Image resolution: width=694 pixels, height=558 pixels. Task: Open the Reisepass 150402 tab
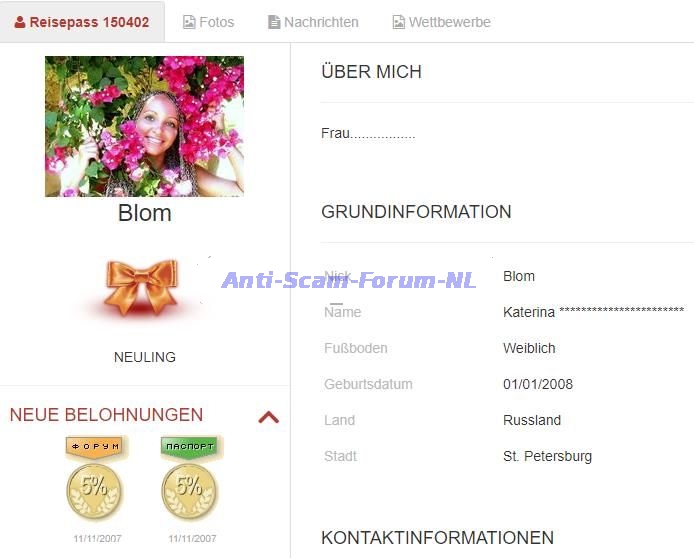pos(82,22)
